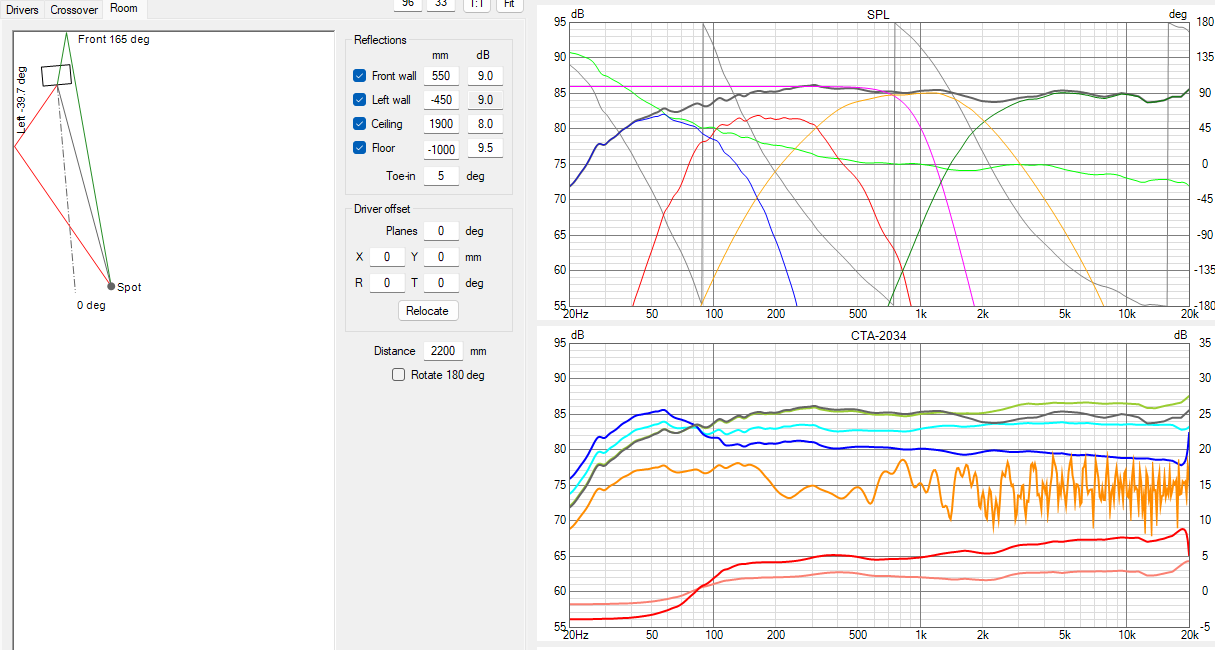Click the Driver offset group heading

(x=382, y=209)
